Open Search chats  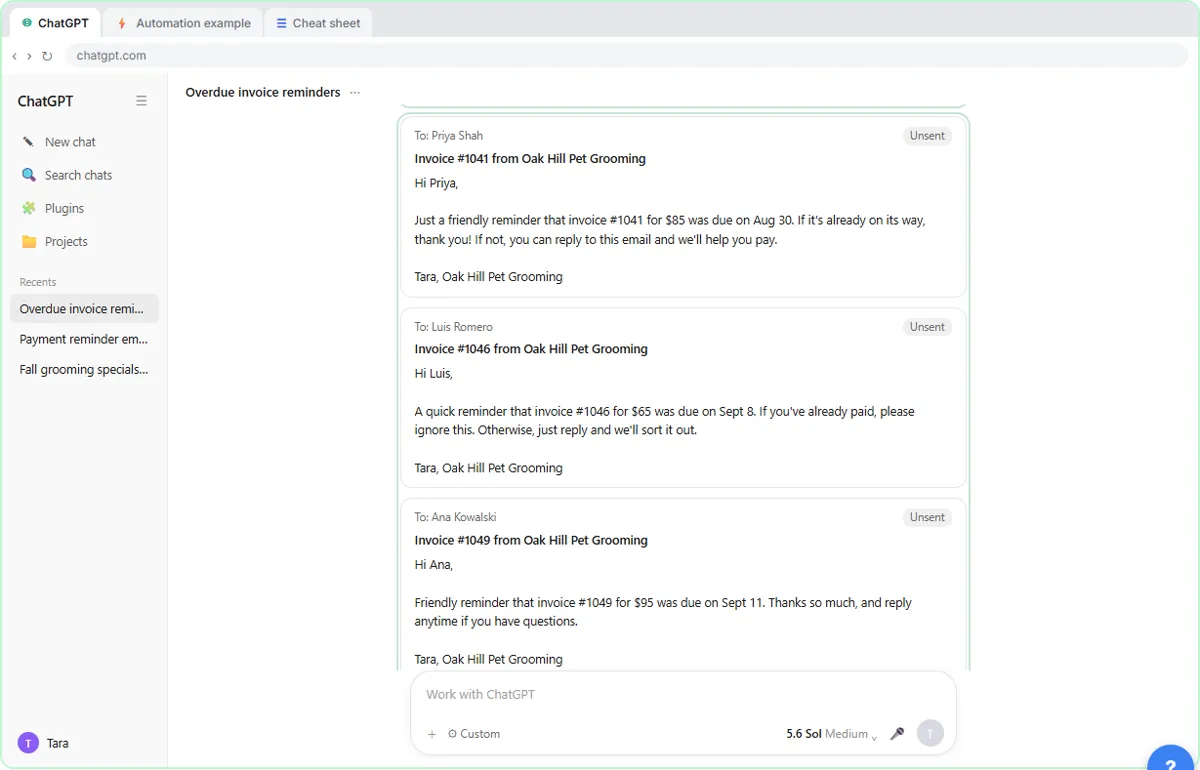[84, 175]
